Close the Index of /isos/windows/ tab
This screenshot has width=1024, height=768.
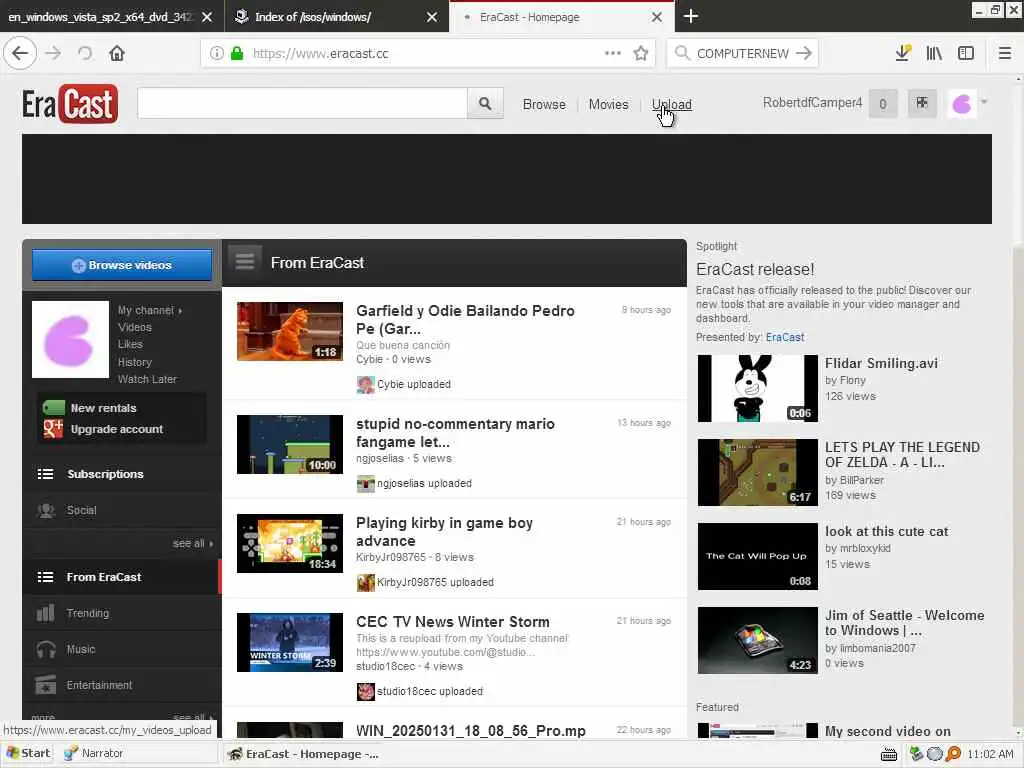click(x=432, y=17)
